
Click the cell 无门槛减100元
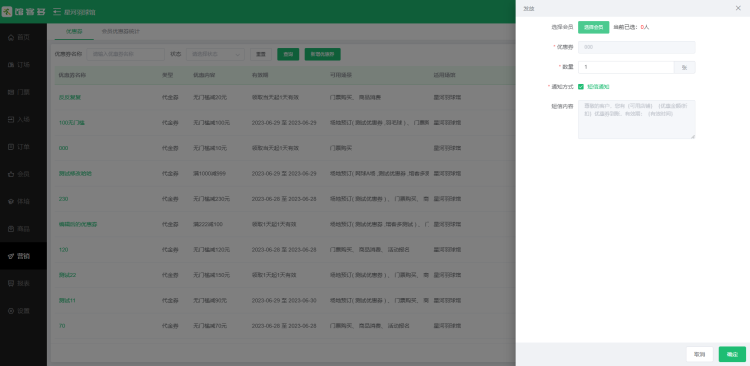[x=211, y=122]
